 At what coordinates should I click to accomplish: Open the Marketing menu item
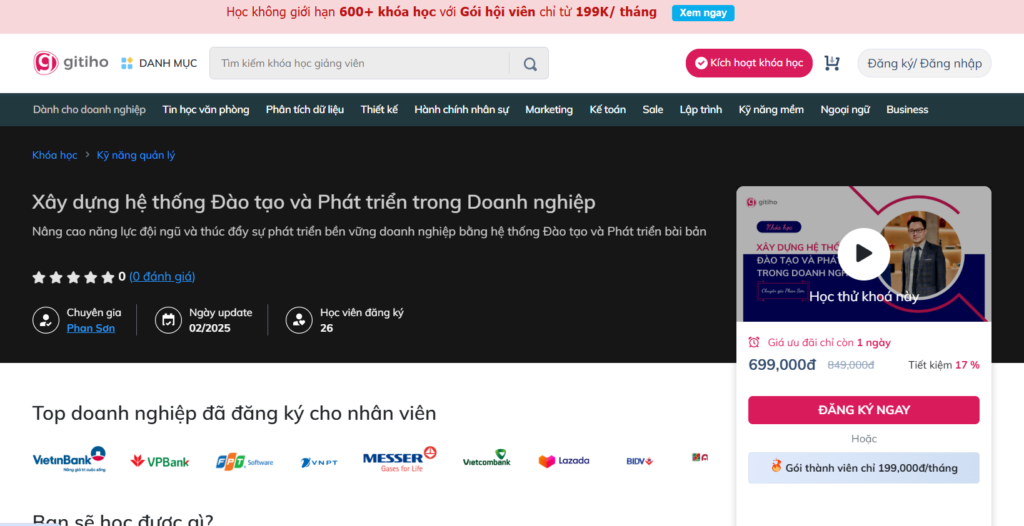click(549, 110)
